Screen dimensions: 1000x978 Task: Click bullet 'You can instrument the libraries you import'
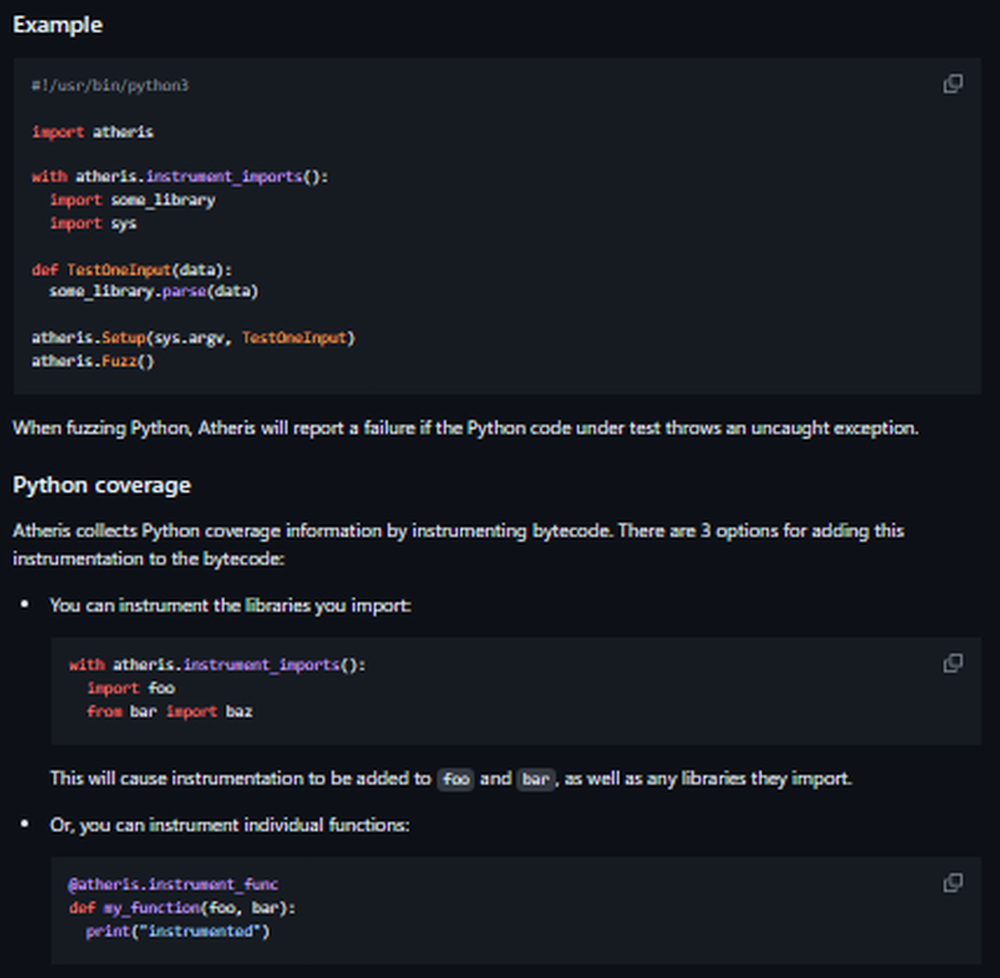tap(230, 605)
